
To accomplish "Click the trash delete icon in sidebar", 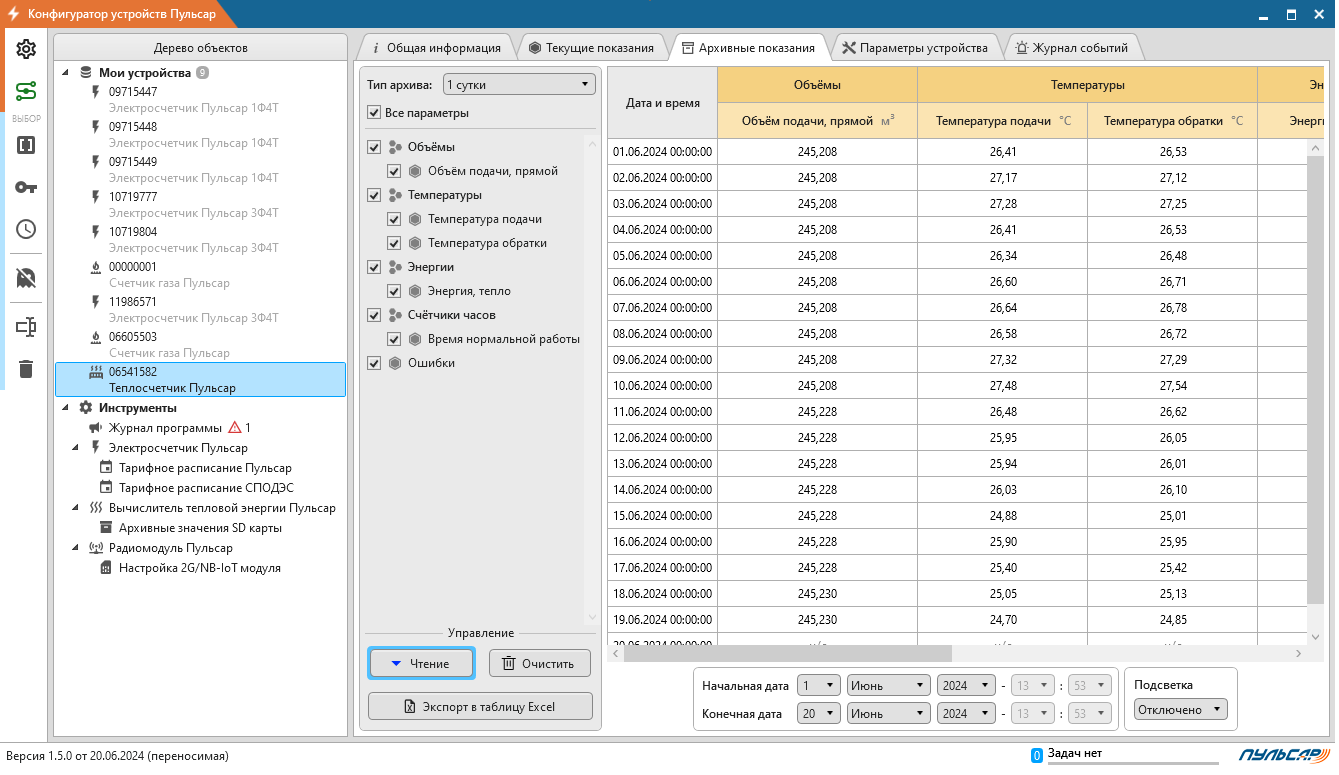I will (26, 369).
